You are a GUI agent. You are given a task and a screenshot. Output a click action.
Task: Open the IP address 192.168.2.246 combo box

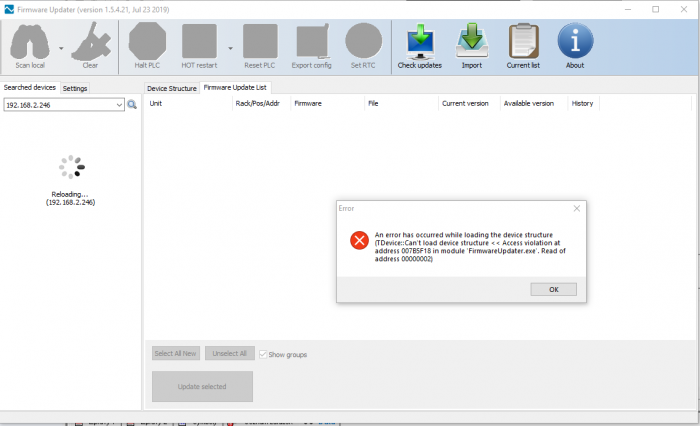click(63, 104)
